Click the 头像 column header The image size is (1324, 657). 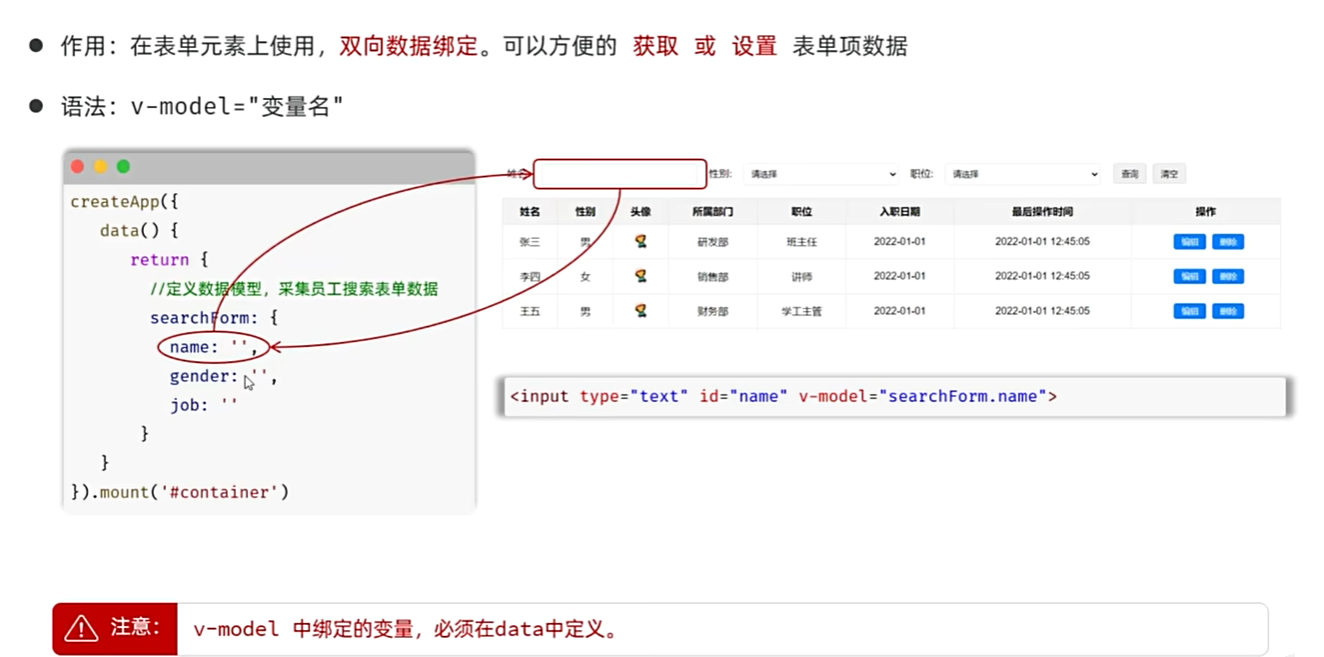[641, 212]
